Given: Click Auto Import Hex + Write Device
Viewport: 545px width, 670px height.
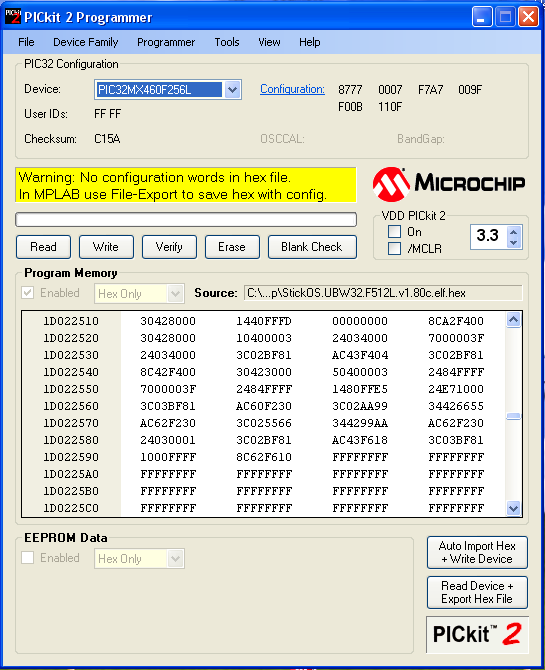Looking at the screenshot, I should [x=477, y=552].
